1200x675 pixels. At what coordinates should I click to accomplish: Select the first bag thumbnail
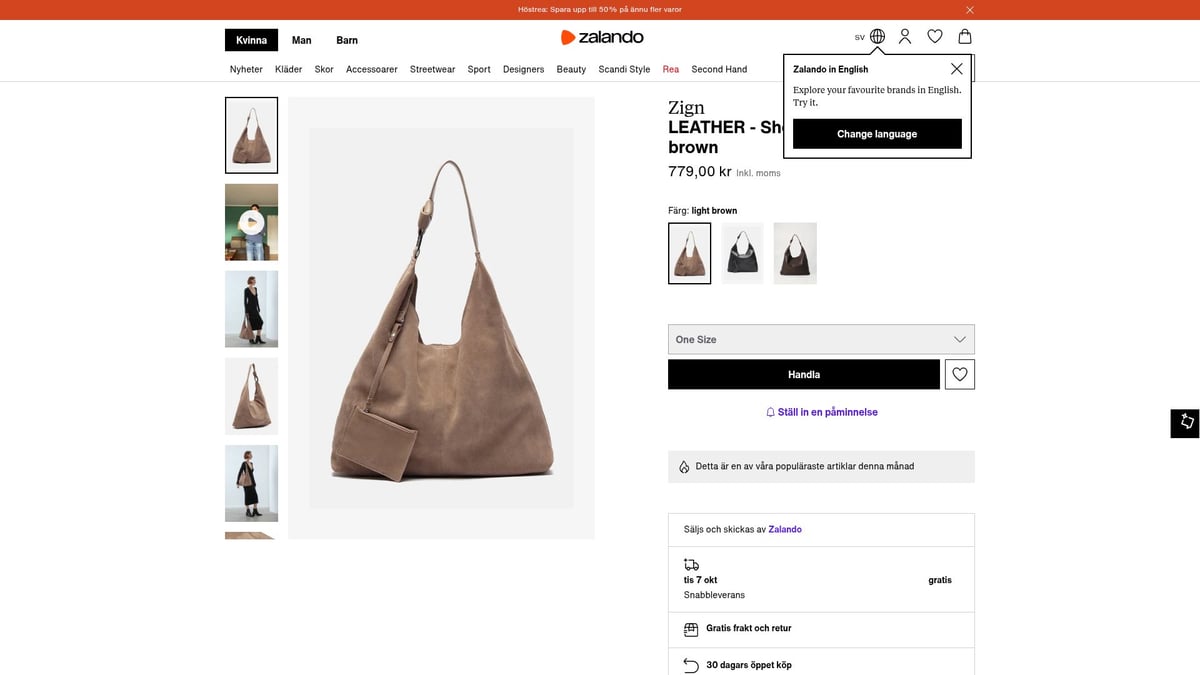click(251, 135)
